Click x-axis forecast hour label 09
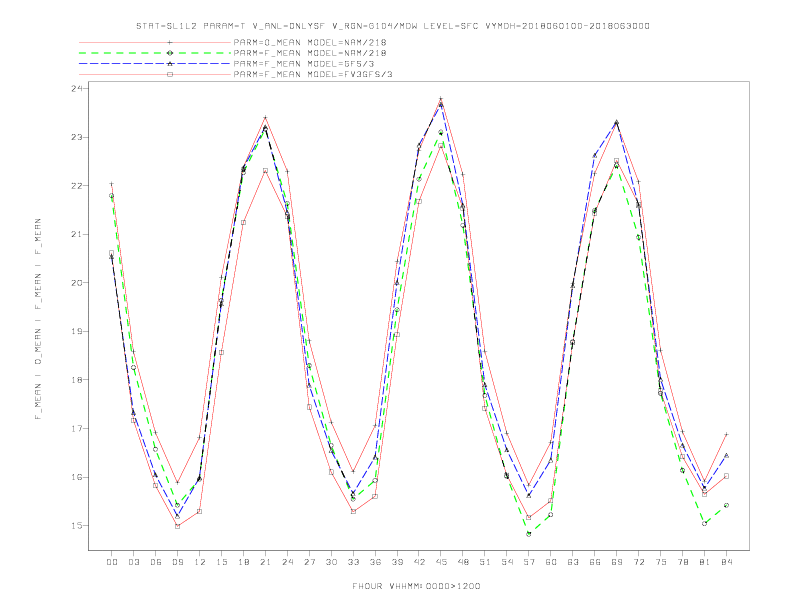Screen dimensions: 792x612 [177, 562]
